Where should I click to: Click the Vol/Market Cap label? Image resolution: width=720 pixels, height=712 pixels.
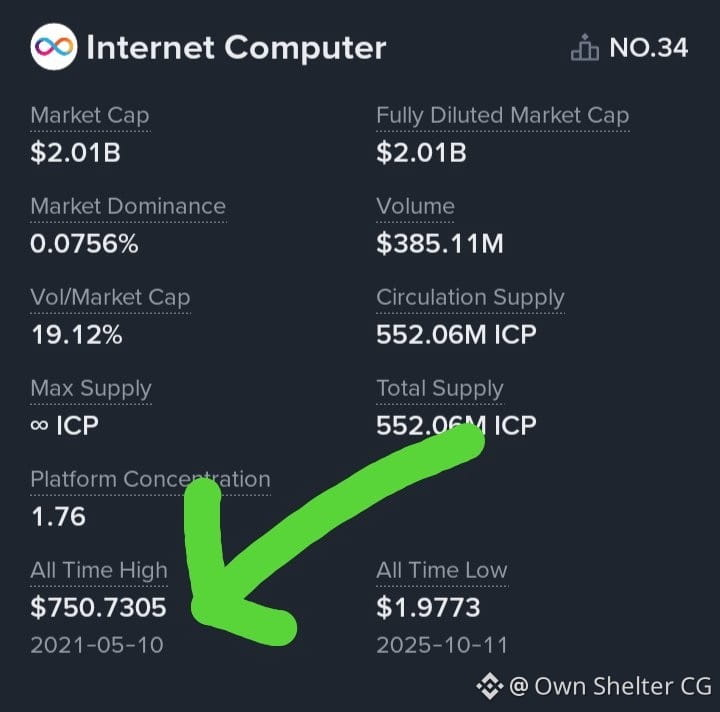click(110, 297)
